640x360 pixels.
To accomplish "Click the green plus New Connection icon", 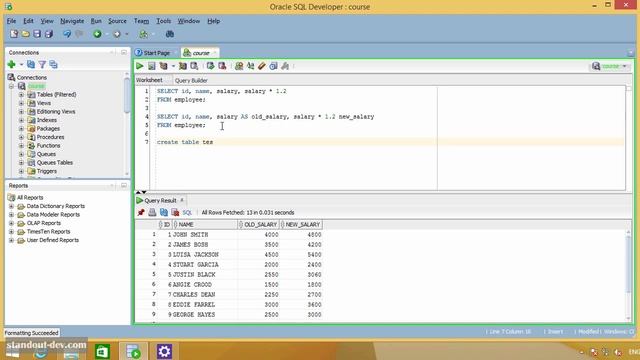I will 11,64.
